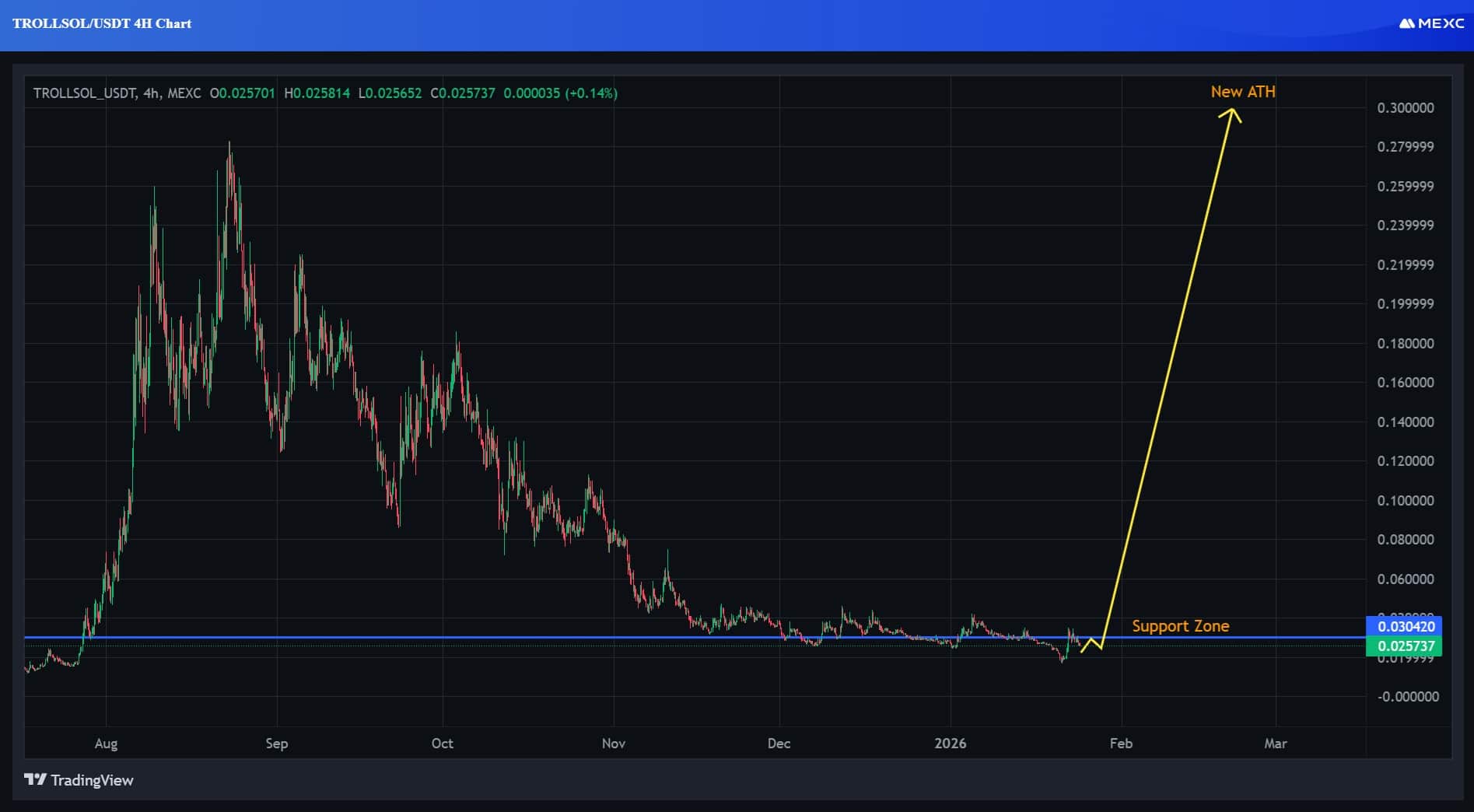
Task: Click the O0.025701 open value in legend
Action: [x=242, y=93]
